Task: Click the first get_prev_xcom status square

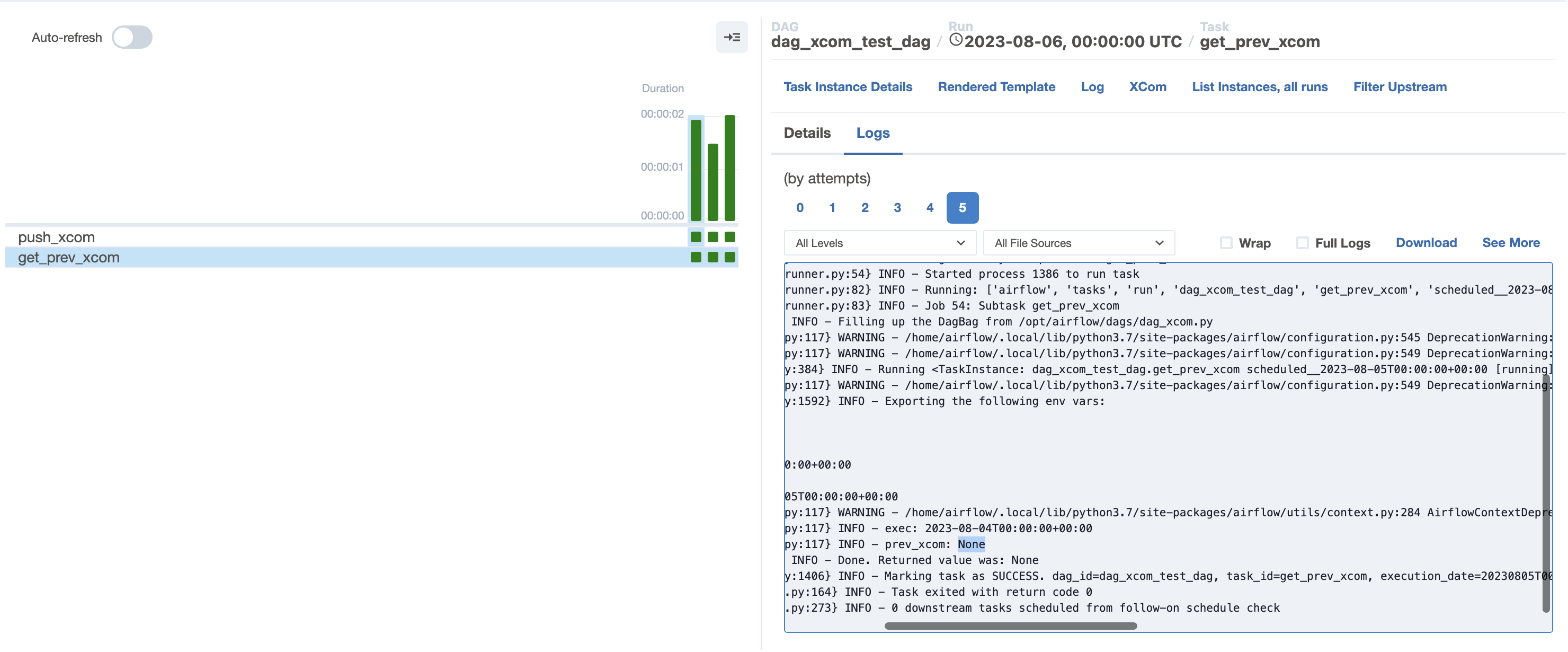Action: (x=696, y=257)
